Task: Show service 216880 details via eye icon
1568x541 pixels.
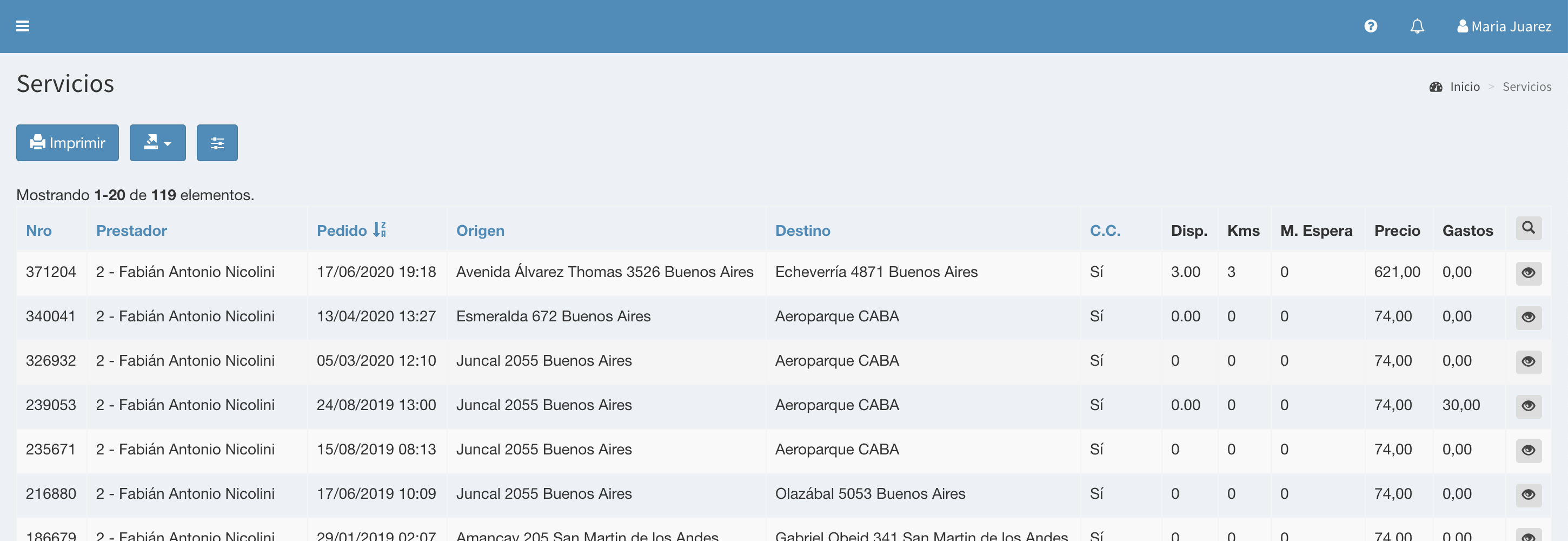Action: point(1528,494)
